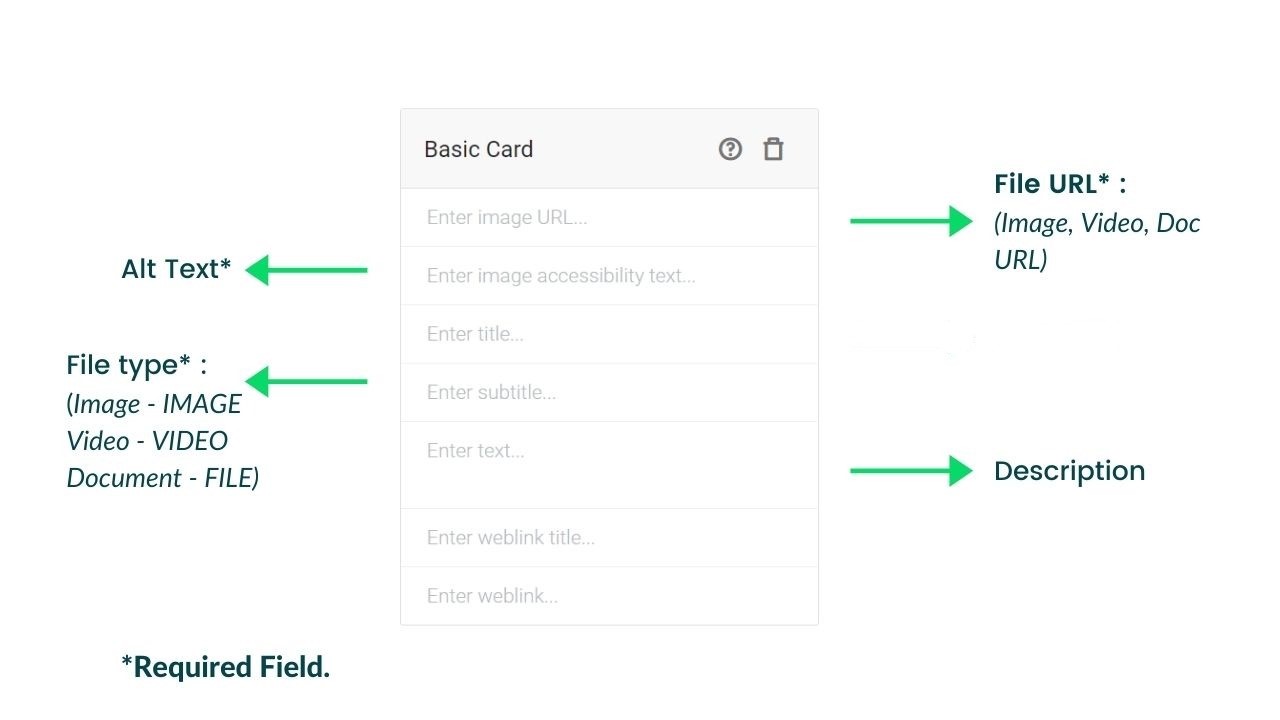Click the Alt Text* annotation label
Screen dimensions: 1280x720
(x=176, y=269)
